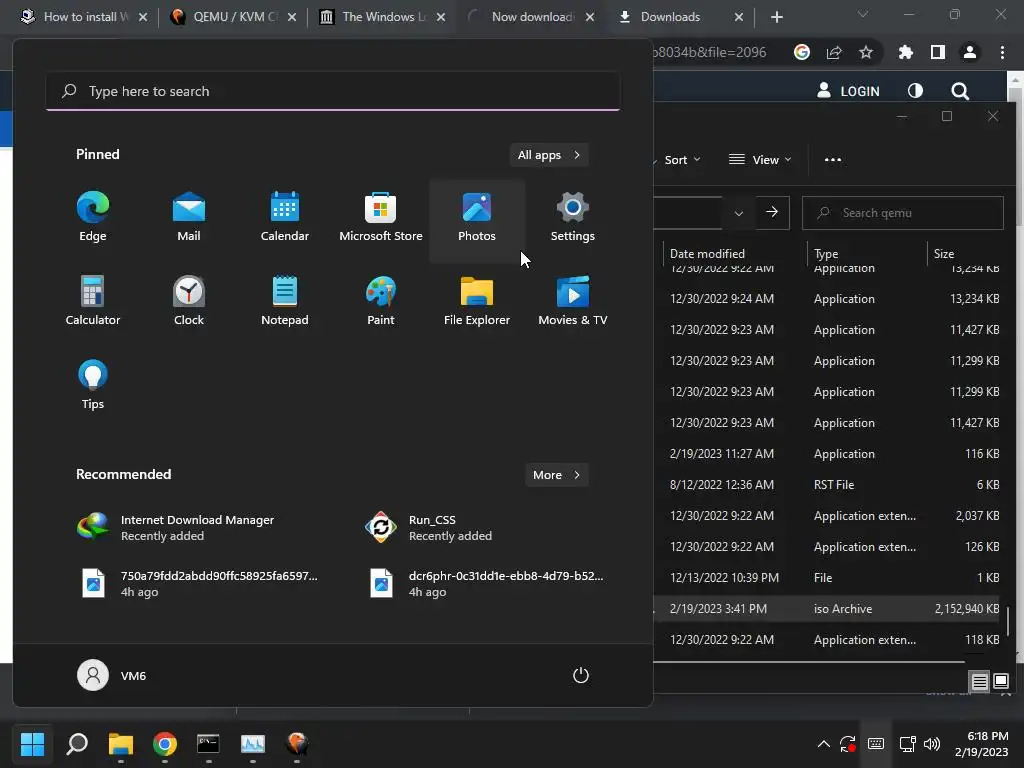
Task: Click the LOGIN link on webpage
Action: [848, 91]
